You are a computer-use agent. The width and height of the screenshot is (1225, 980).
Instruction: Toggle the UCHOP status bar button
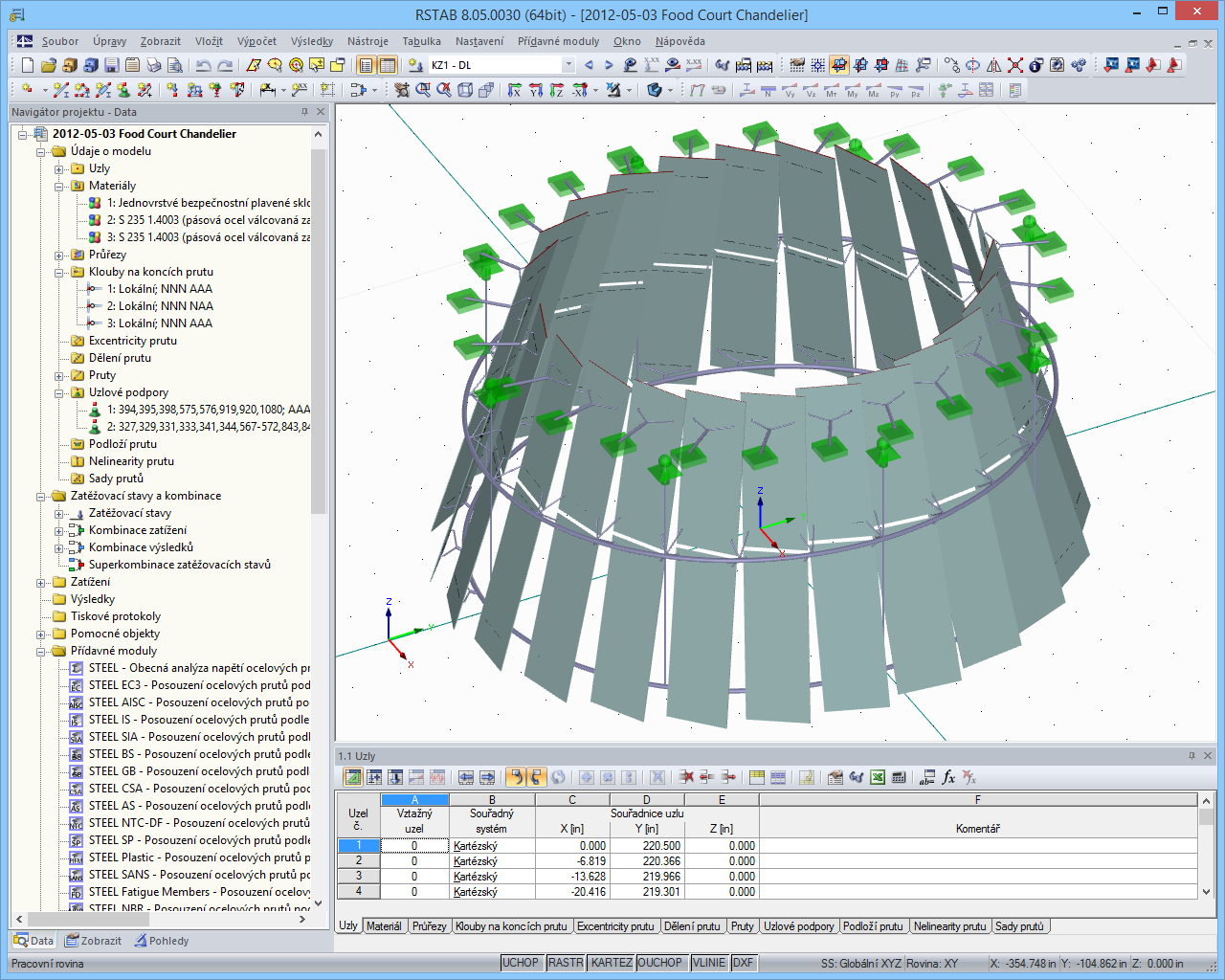pos(521,963)
